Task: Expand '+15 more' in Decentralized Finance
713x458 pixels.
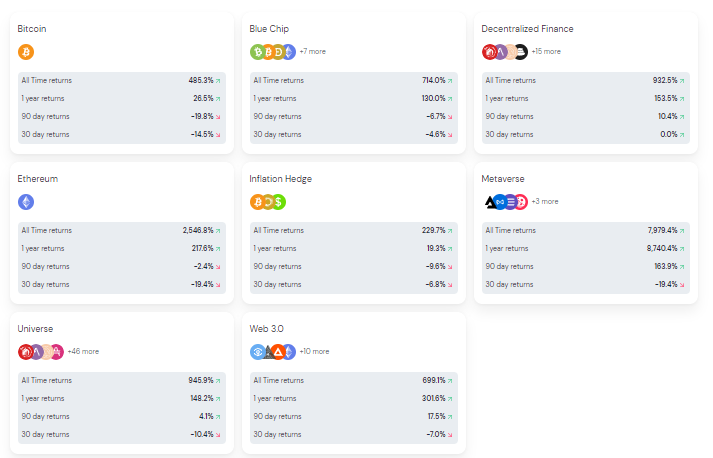Action: tap(546, 51)
